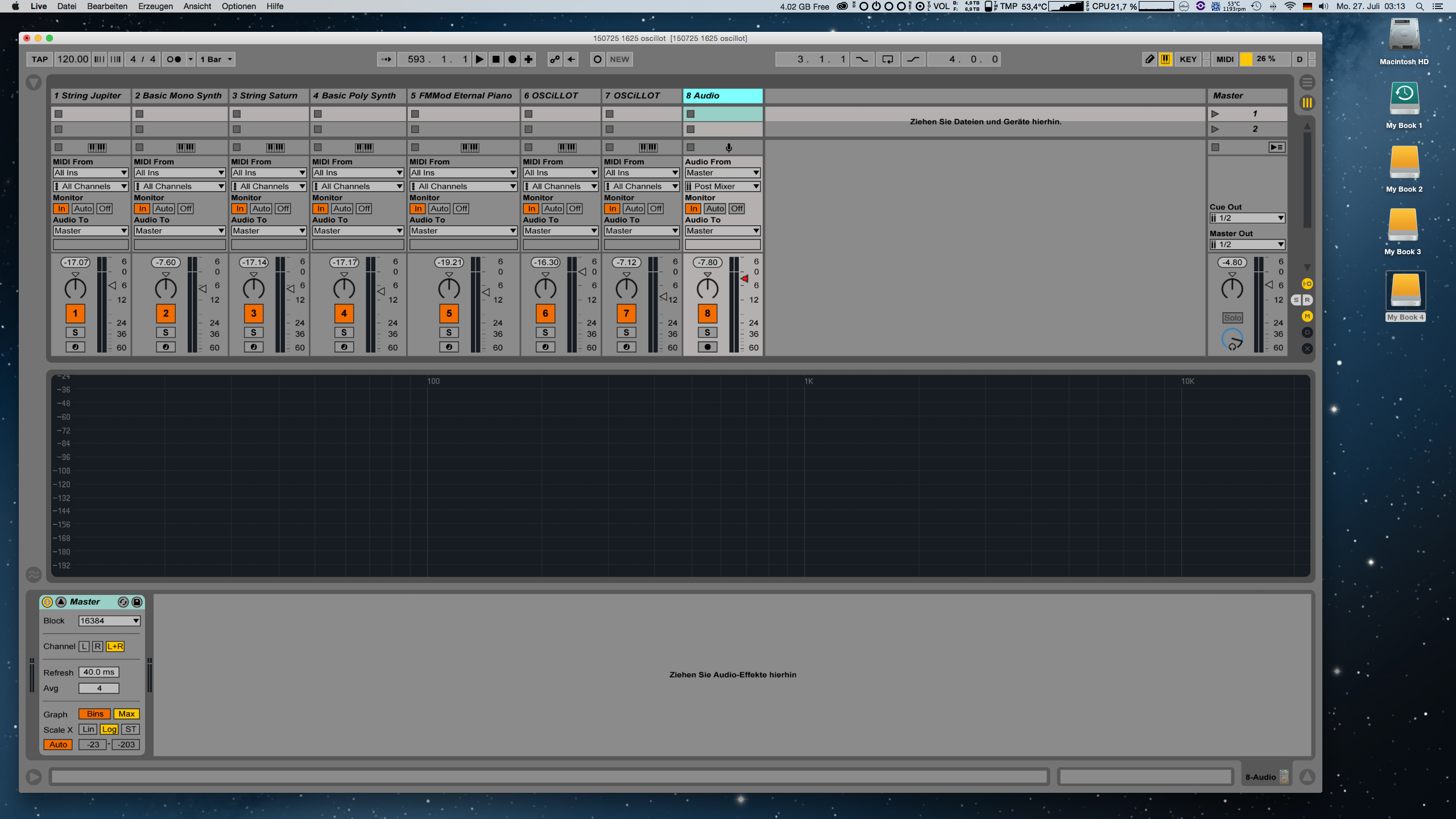Screen dimensions: 1456x819
Task: Toggle Computer MIDI Keyboard icon
Action: (x=1165, y=59)
